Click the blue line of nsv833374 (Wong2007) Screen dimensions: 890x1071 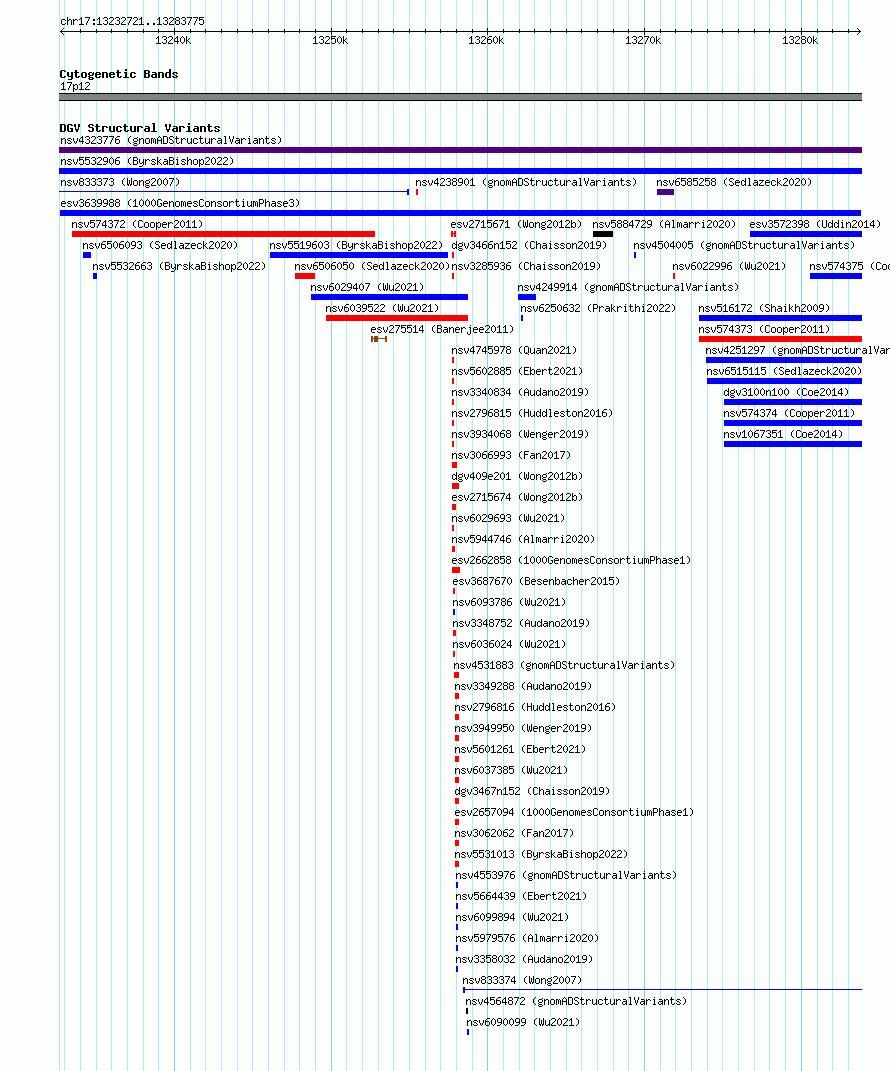coord(663,990)
